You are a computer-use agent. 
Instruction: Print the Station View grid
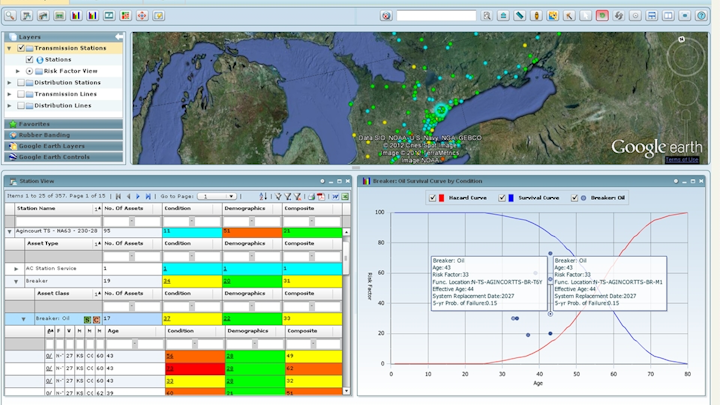coord(311,197)
